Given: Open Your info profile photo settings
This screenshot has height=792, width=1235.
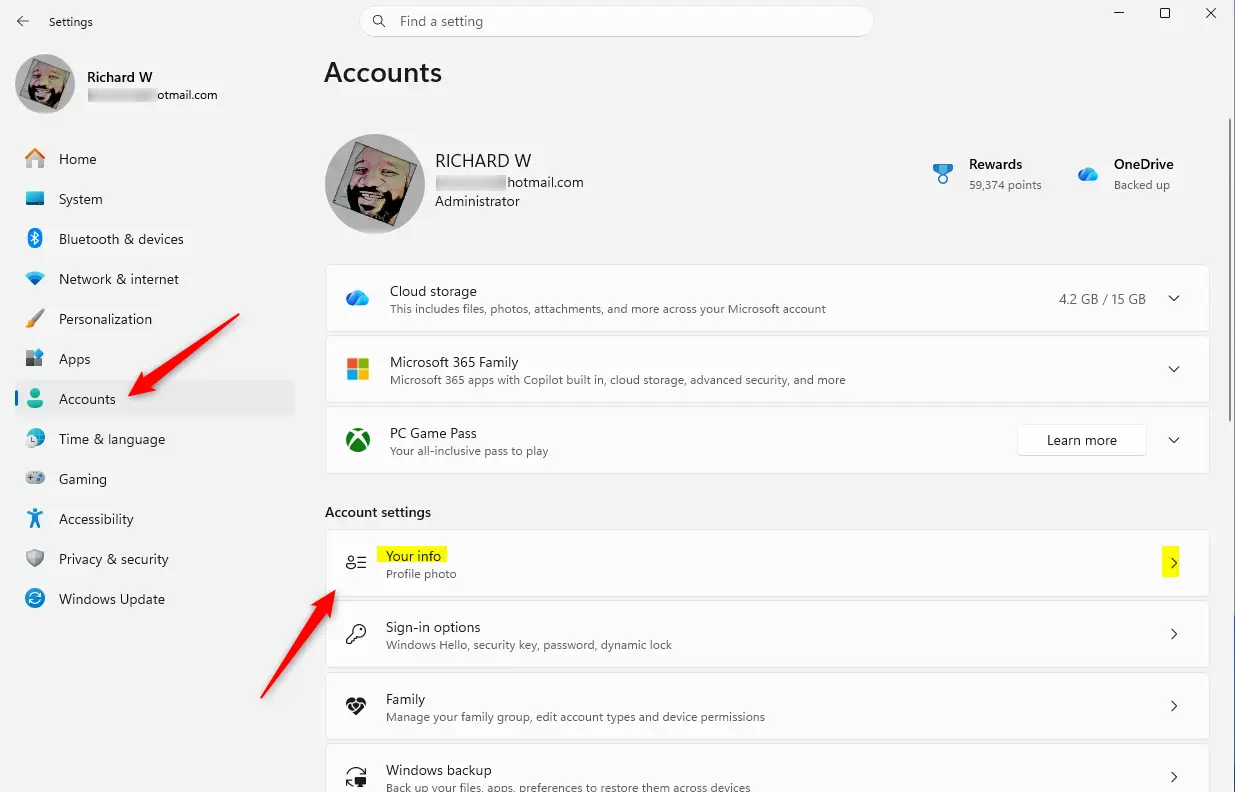Looking at the screenshot, I should (767, 564).
